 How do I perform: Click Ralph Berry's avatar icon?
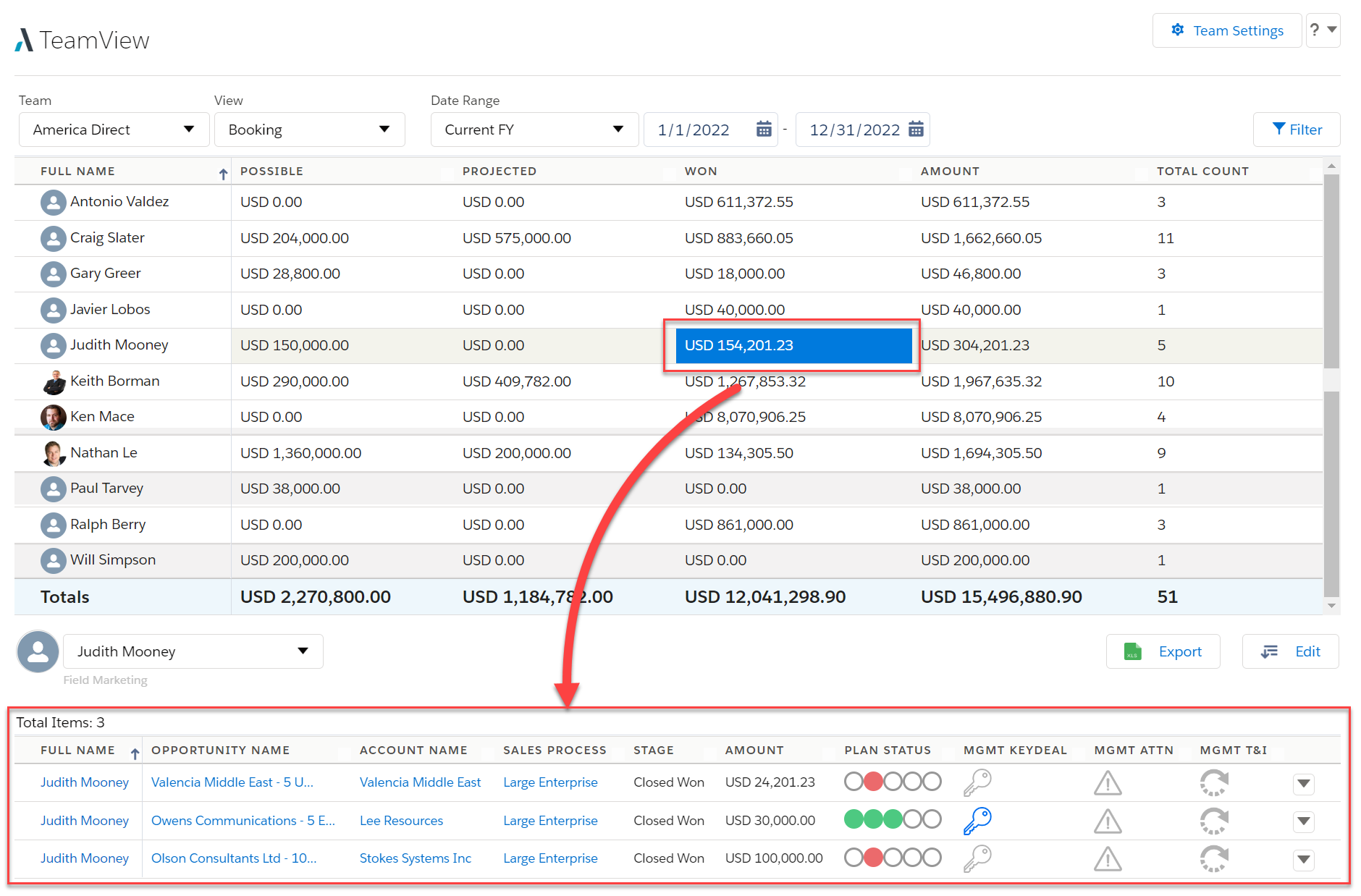coord(53,525)
